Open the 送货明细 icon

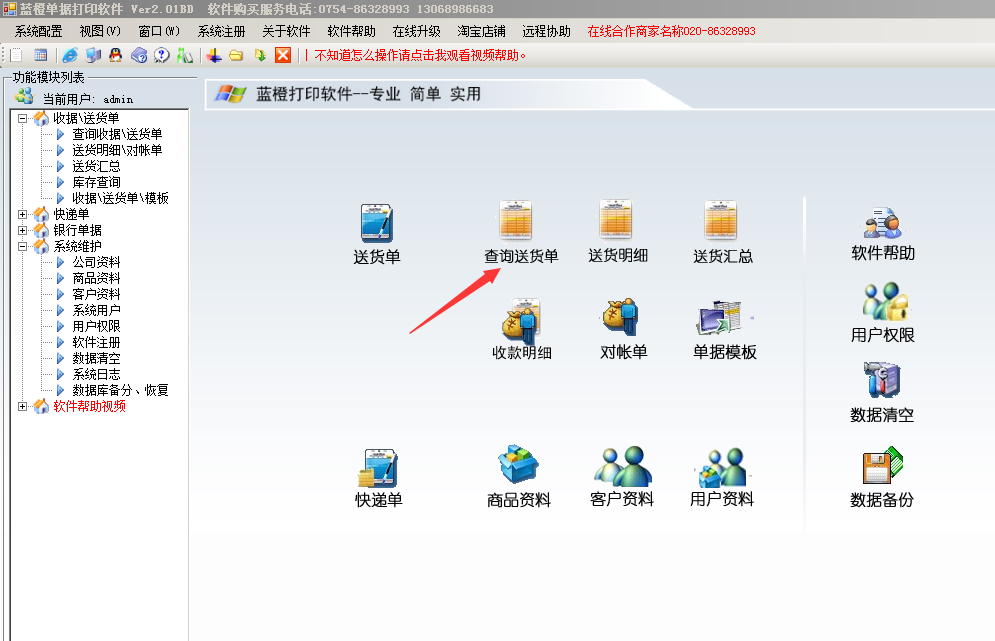(x=616, y=220)
